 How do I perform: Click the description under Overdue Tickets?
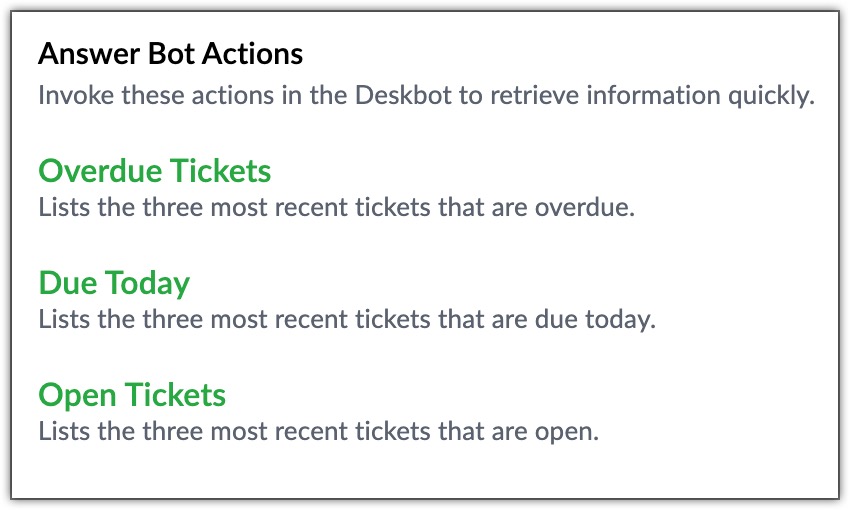(337, 208)
